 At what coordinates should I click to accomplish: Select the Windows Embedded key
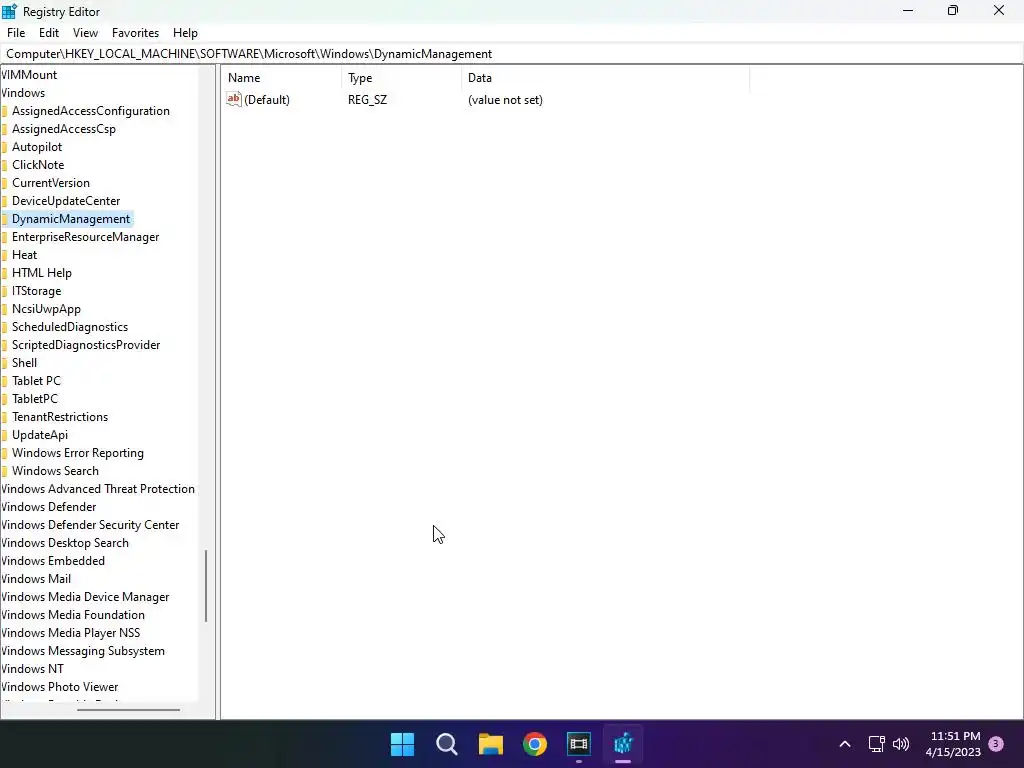pos(53,560)
